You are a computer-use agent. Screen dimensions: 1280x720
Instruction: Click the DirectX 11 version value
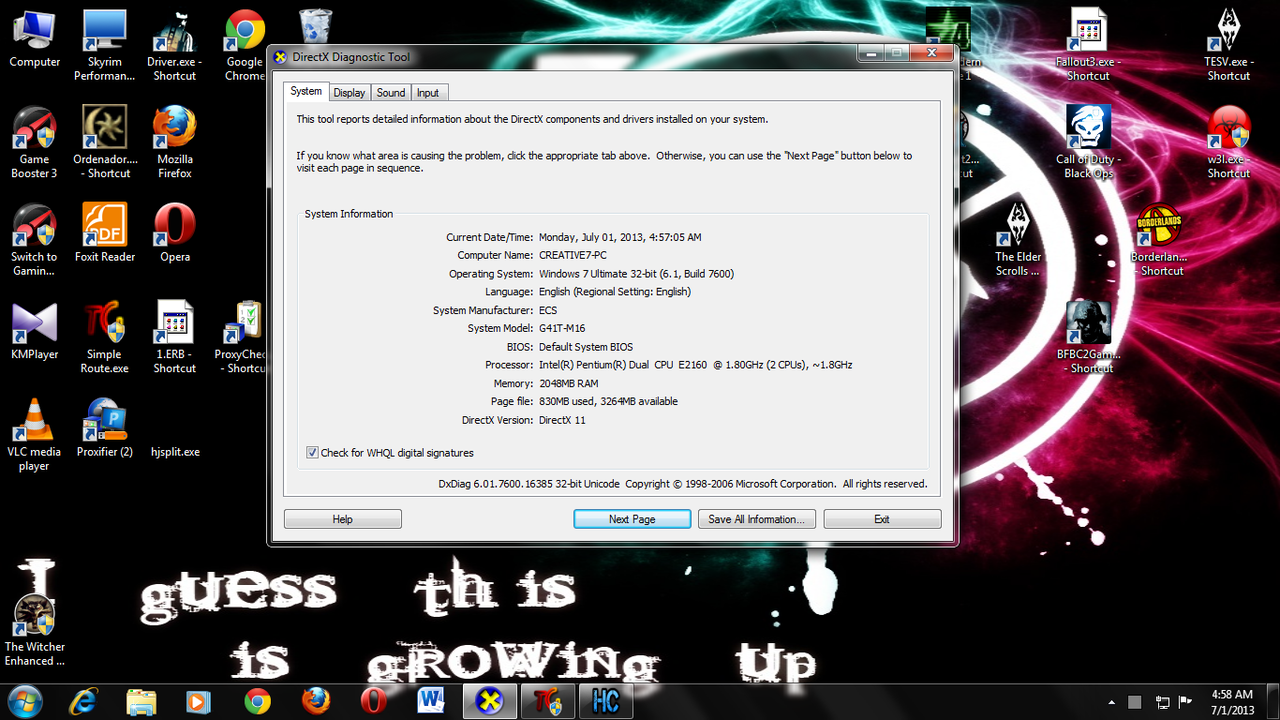click(562, 420)
